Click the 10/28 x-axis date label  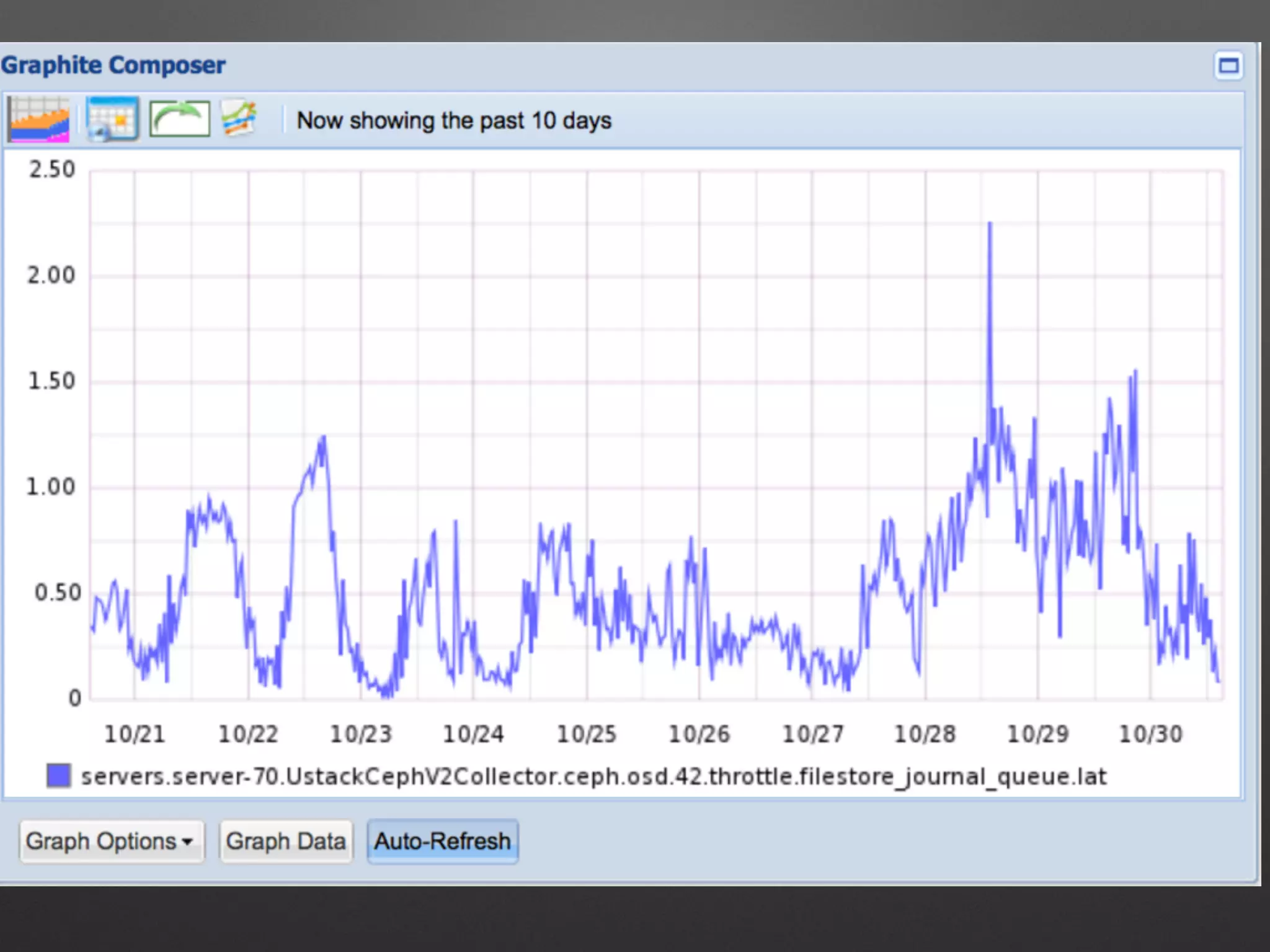point(925,734)
